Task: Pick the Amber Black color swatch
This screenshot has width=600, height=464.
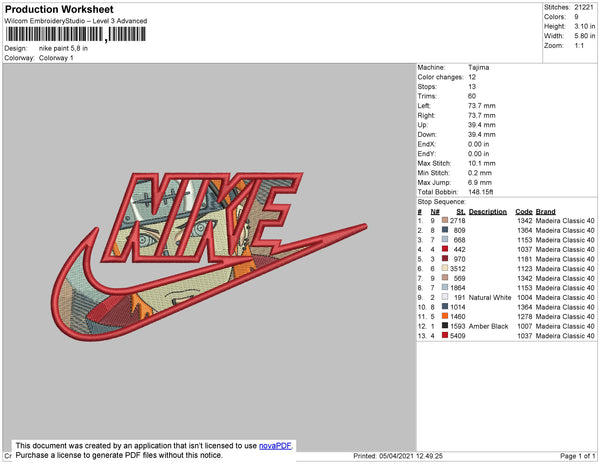Action: point(445,326)
